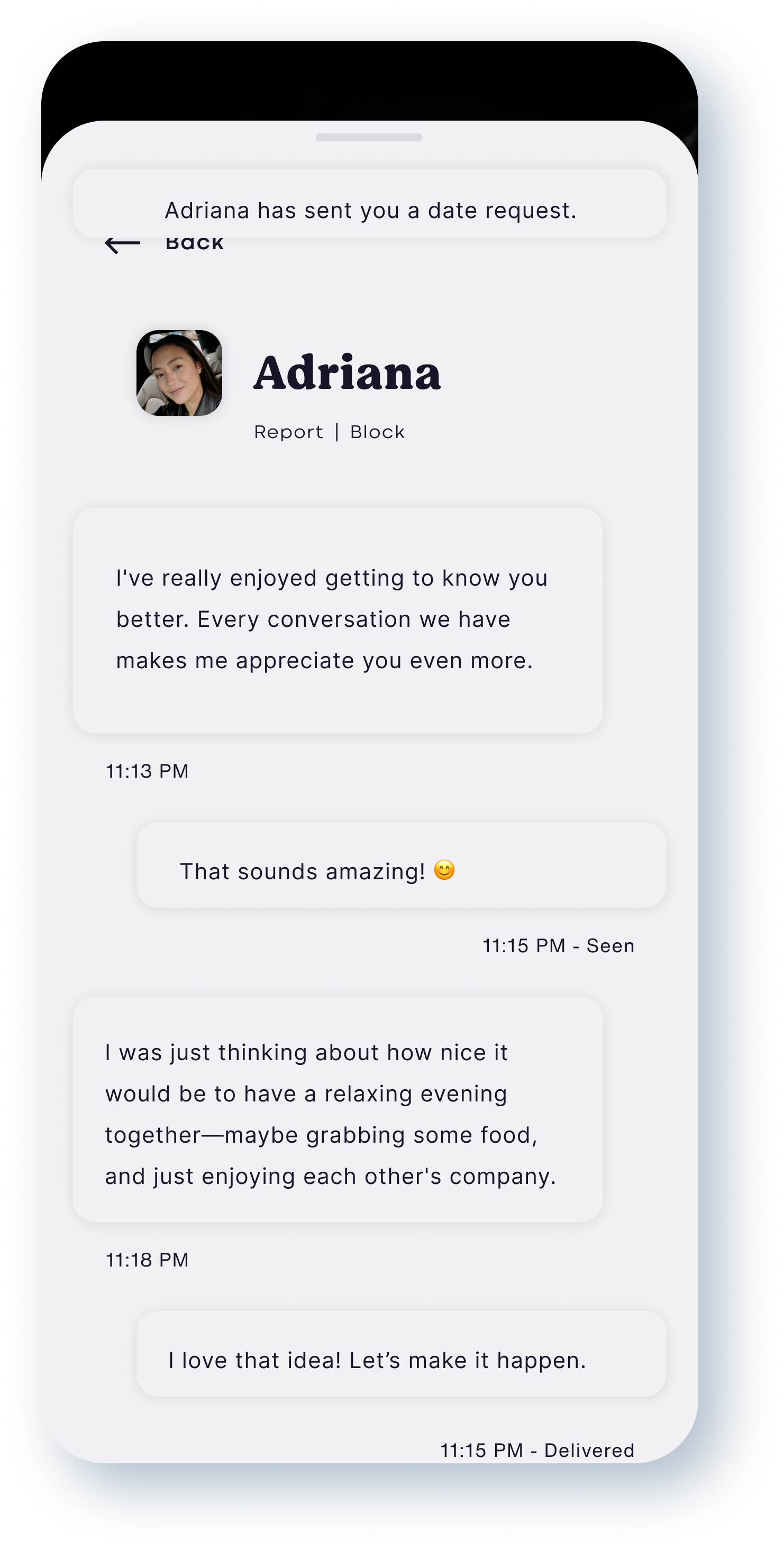This screenshot has height=1549, width=784.
Task: Select the 'I've really enjoyed getting to know you' message
Action: pyautogui.click(x=338, y=621)
